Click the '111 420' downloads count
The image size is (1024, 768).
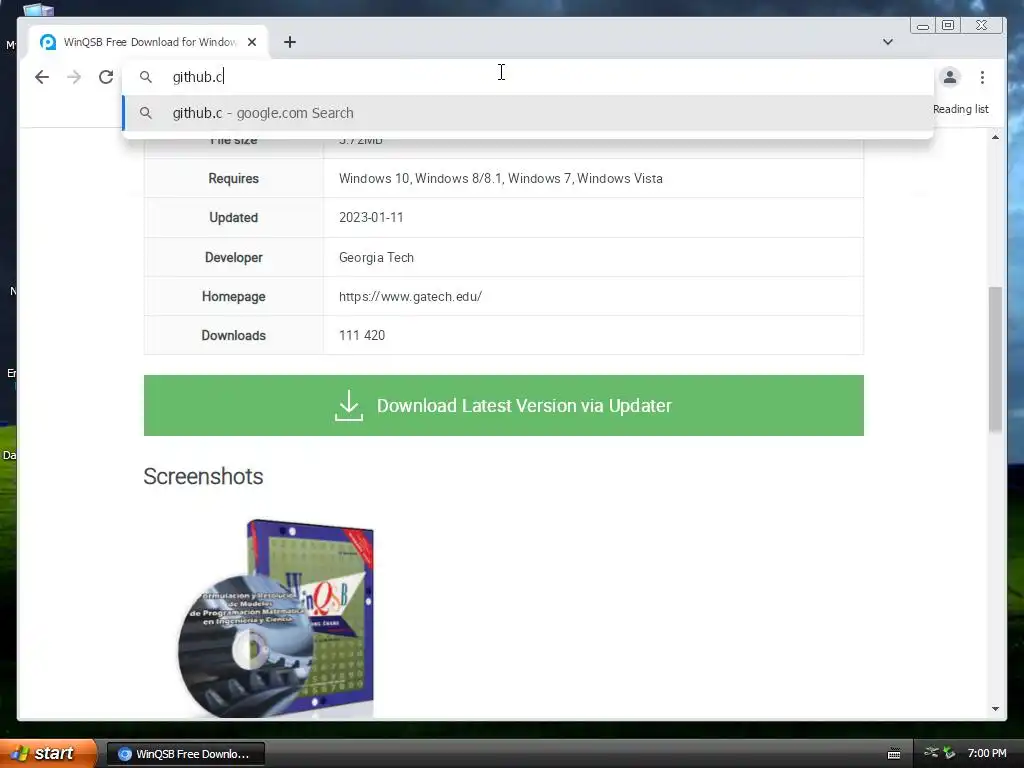362,335
